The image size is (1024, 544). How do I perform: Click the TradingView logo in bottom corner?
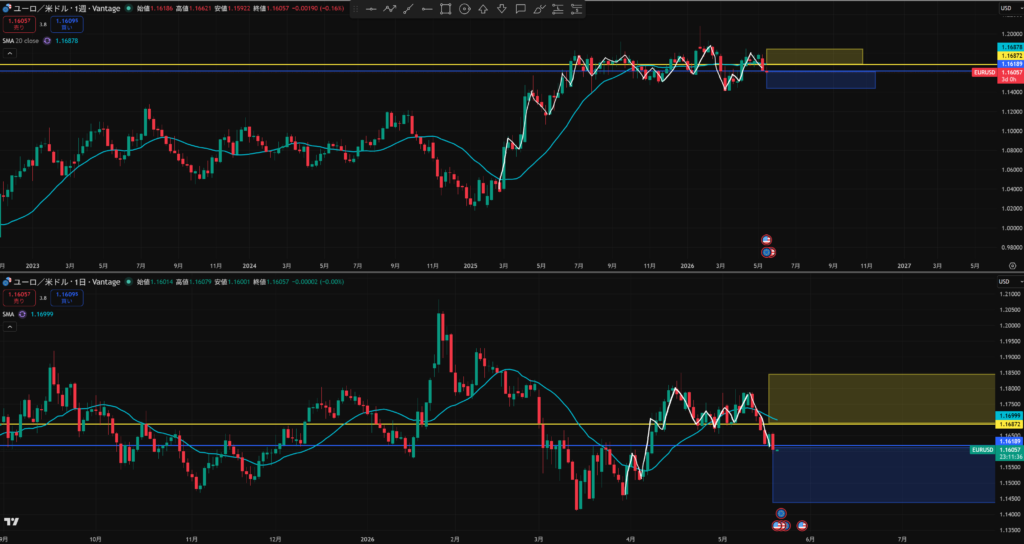11,521
